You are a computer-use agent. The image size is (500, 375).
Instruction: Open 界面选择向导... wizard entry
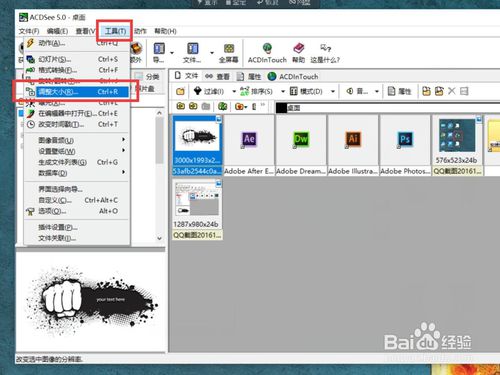point(77,189)
